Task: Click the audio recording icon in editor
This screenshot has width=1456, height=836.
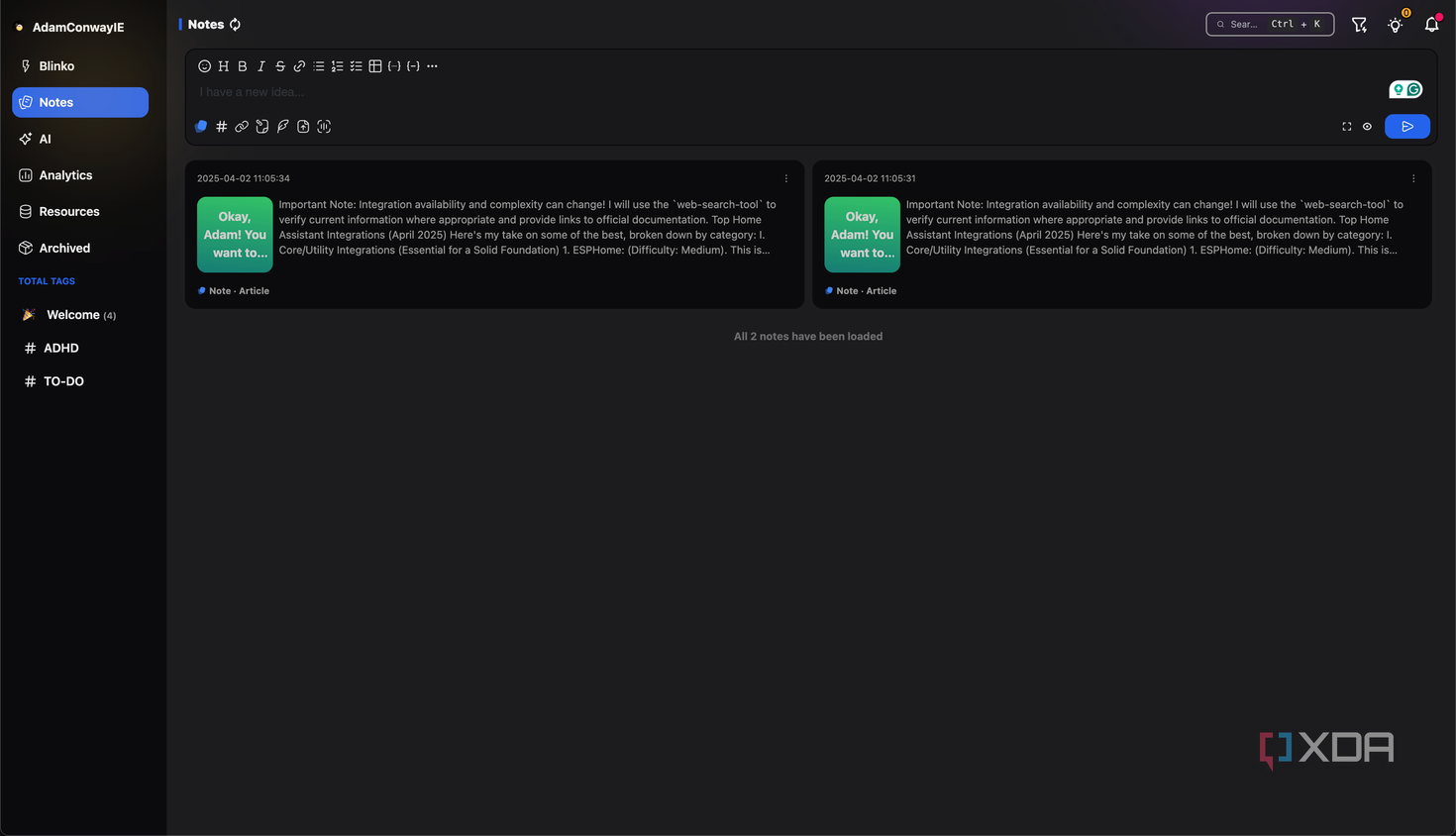Action: (324, 127)
